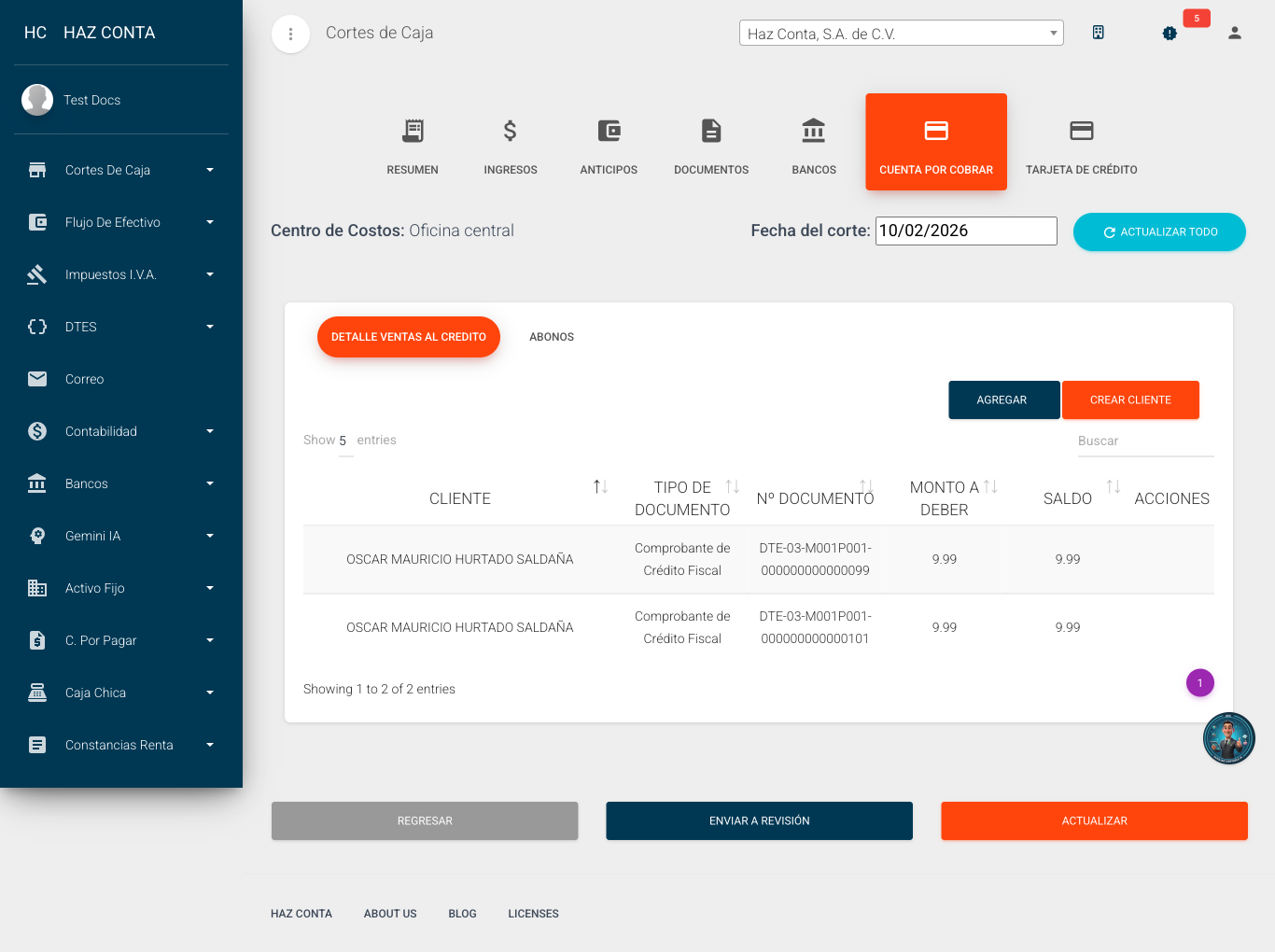Click the CREAR CLIENTE button
The image size is (1275, 952).
(1130, 399)
